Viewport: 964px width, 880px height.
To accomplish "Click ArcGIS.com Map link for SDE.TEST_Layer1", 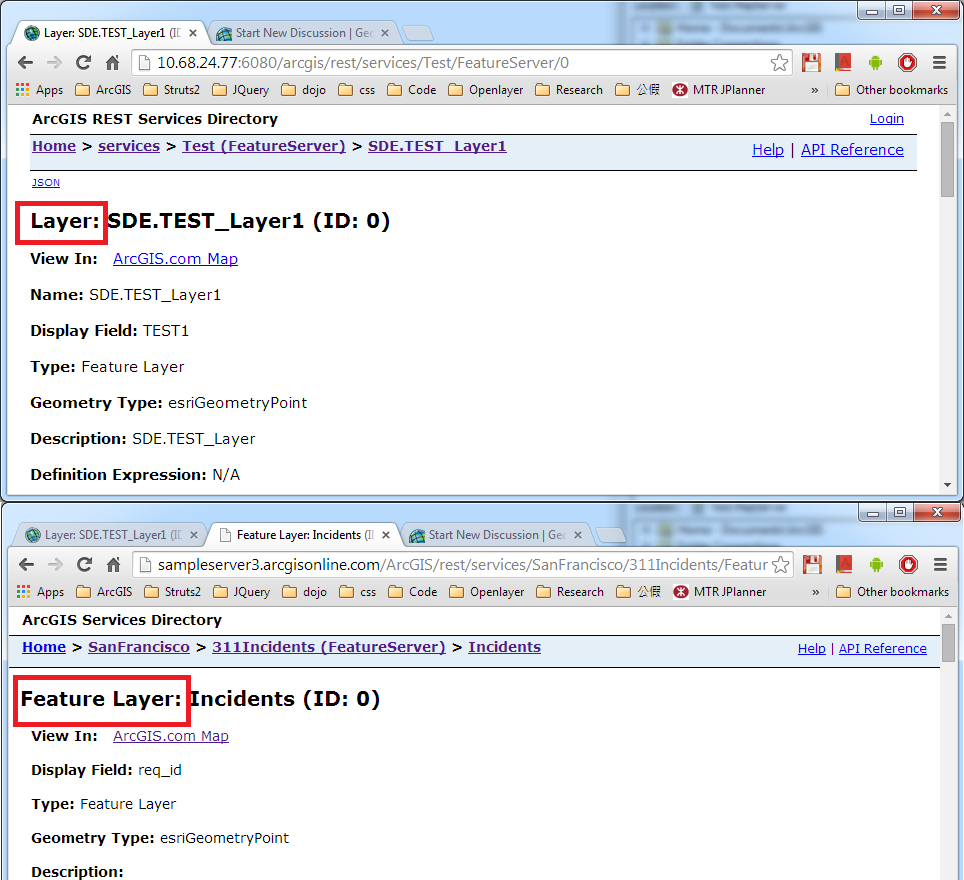I will [175, 259].
